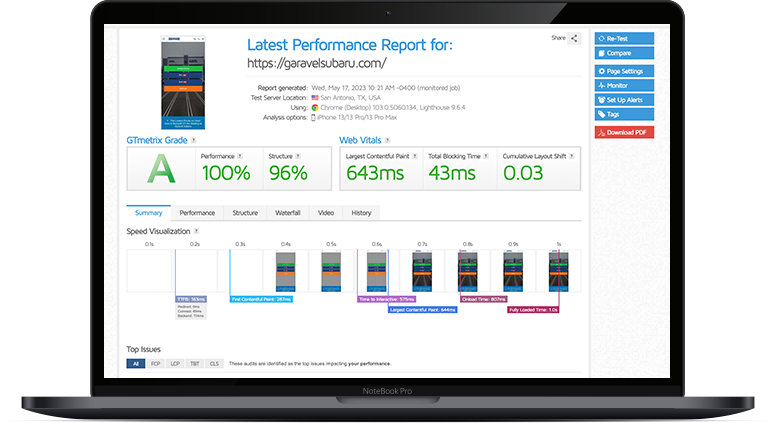Switch to the Summary tab
The height and width of the screenshot is (423, 776).
click(148, 213)
